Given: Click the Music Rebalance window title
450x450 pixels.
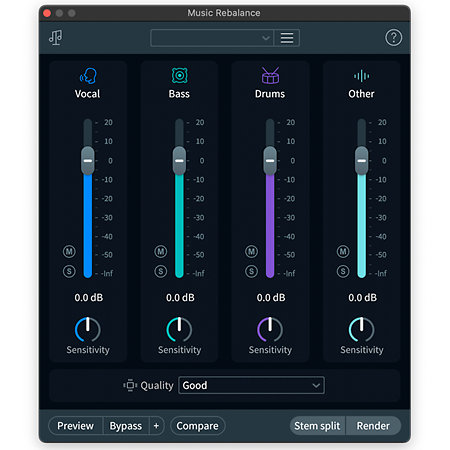Looking at the screenshot, I should [224, 13].
